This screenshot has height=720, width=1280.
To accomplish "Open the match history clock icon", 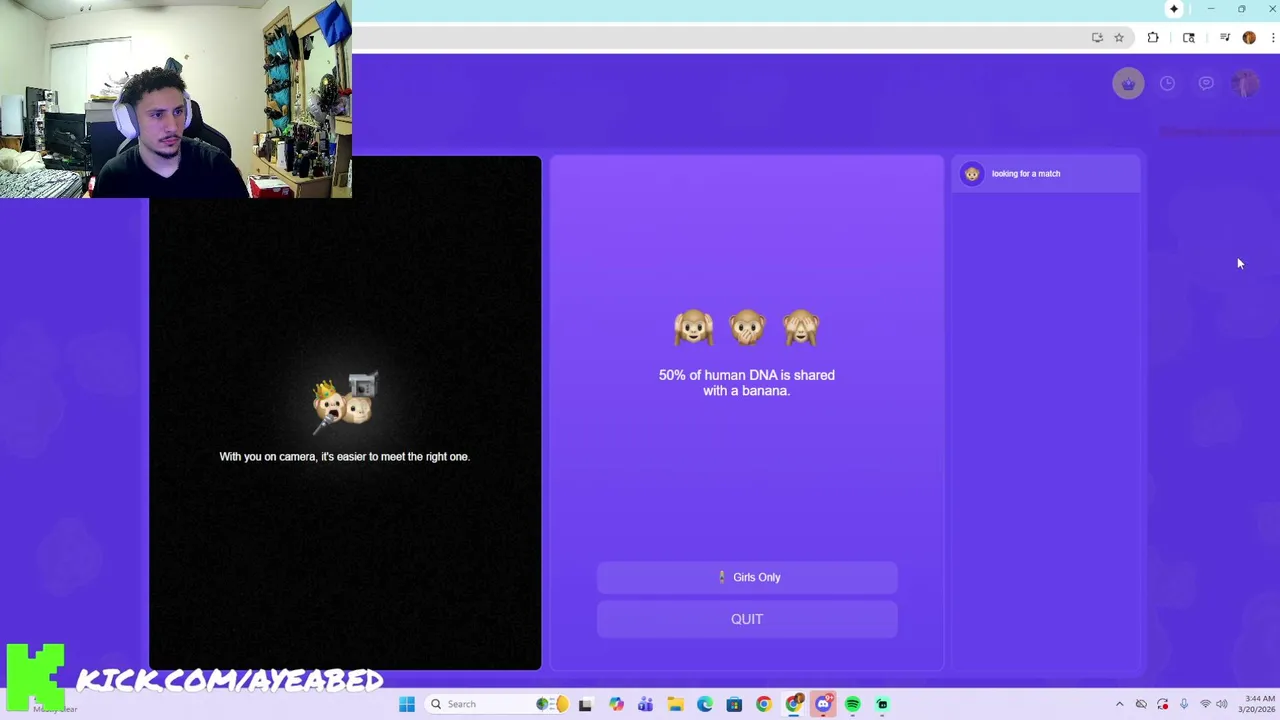I will coord(1167,84).
